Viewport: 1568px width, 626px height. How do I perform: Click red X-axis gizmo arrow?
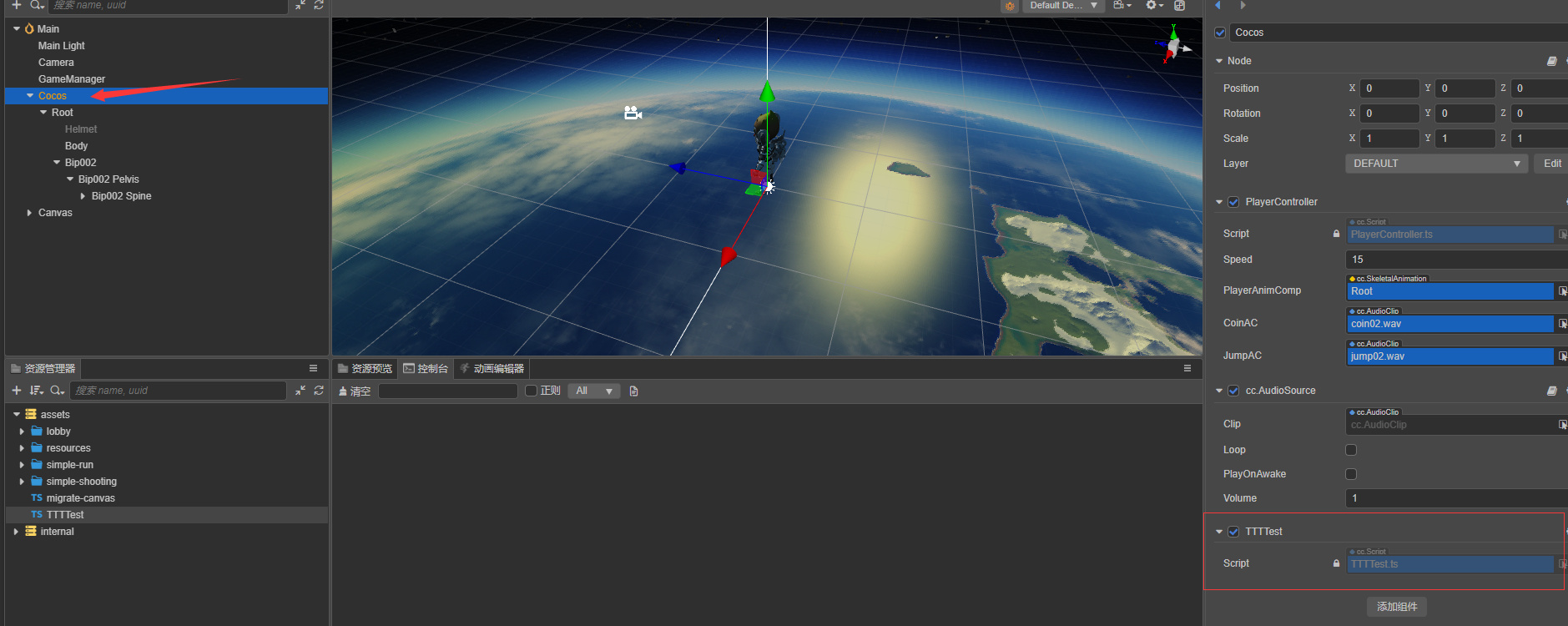(x=728, y=256)
